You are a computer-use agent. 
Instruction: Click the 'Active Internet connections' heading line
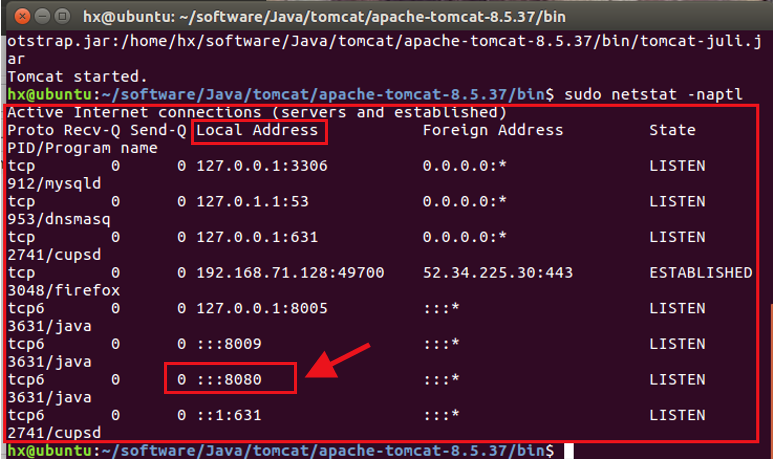coord(257,112)
